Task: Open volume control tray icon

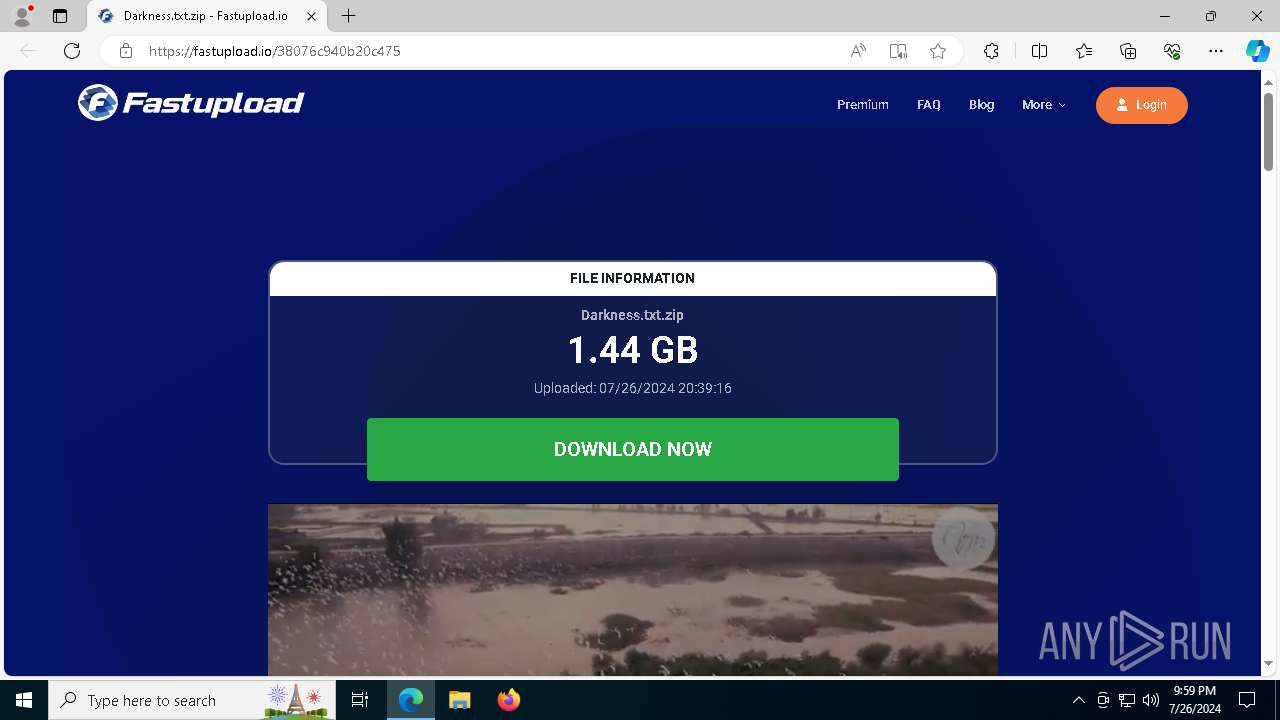Action: (1151, 700)
